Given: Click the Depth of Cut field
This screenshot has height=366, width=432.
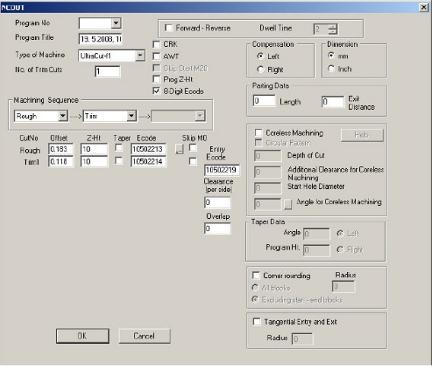Looking at the screenshot, I should (268, 156).
